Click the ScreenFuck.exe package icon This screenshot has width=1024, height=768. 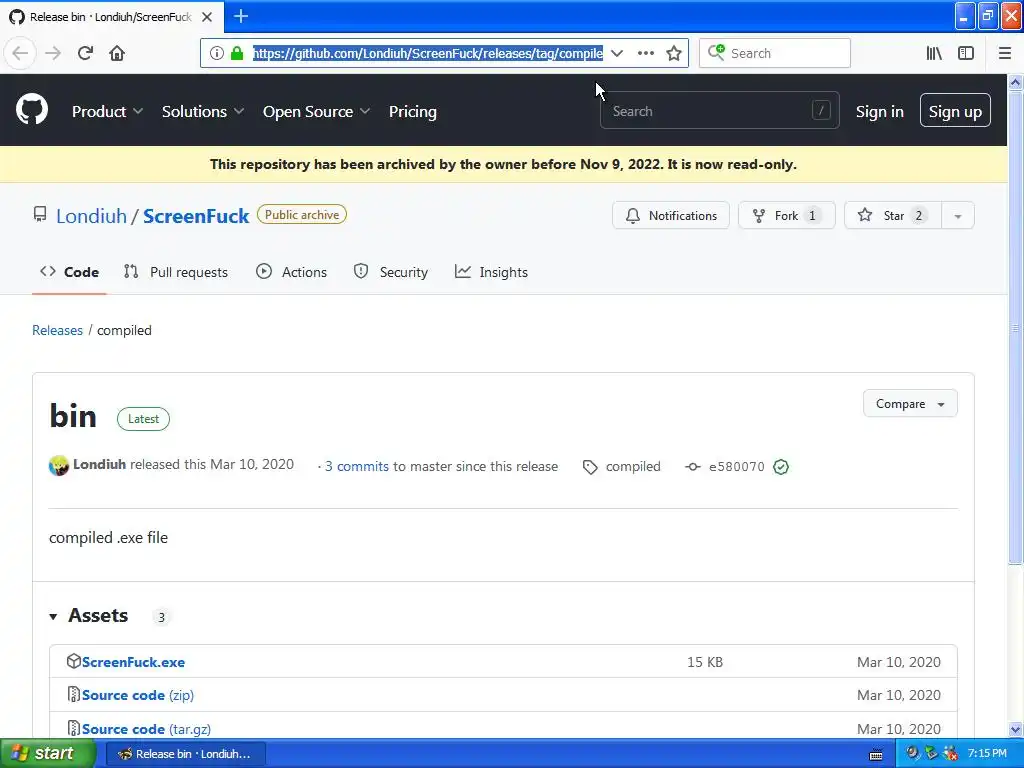[73, 661]
